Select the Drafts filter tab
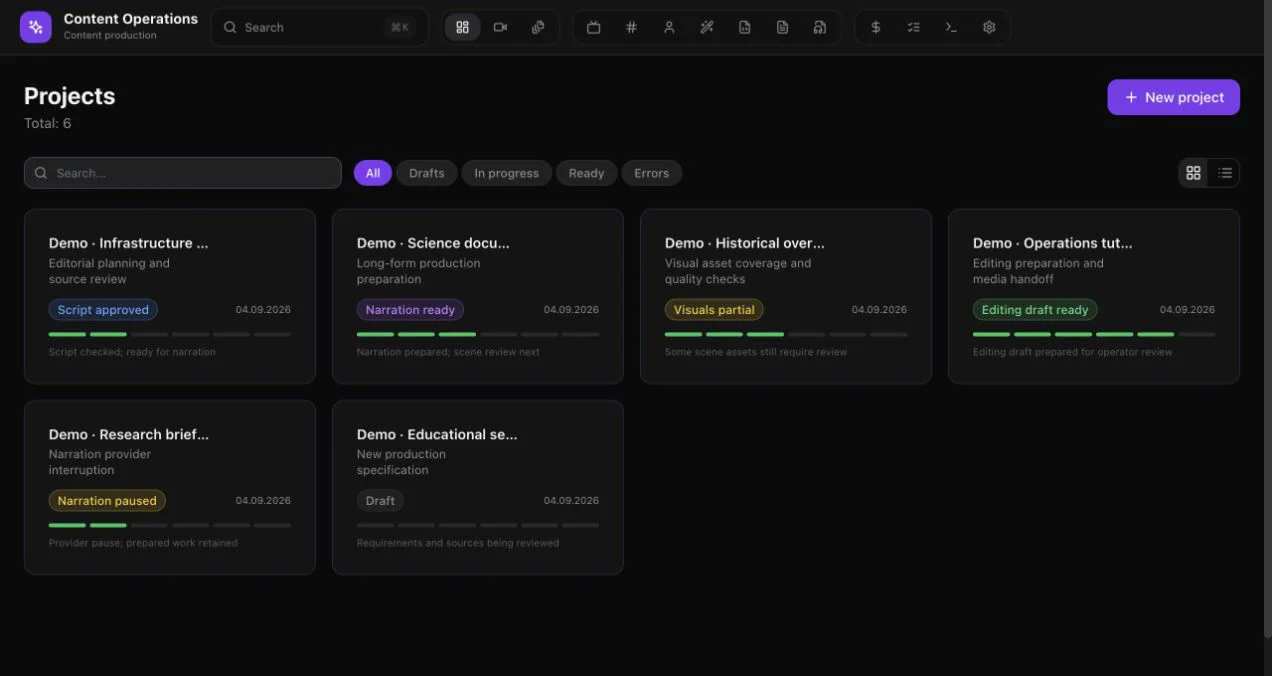The width and height of the screenshot is (1272, 676). tap(426, 173)
